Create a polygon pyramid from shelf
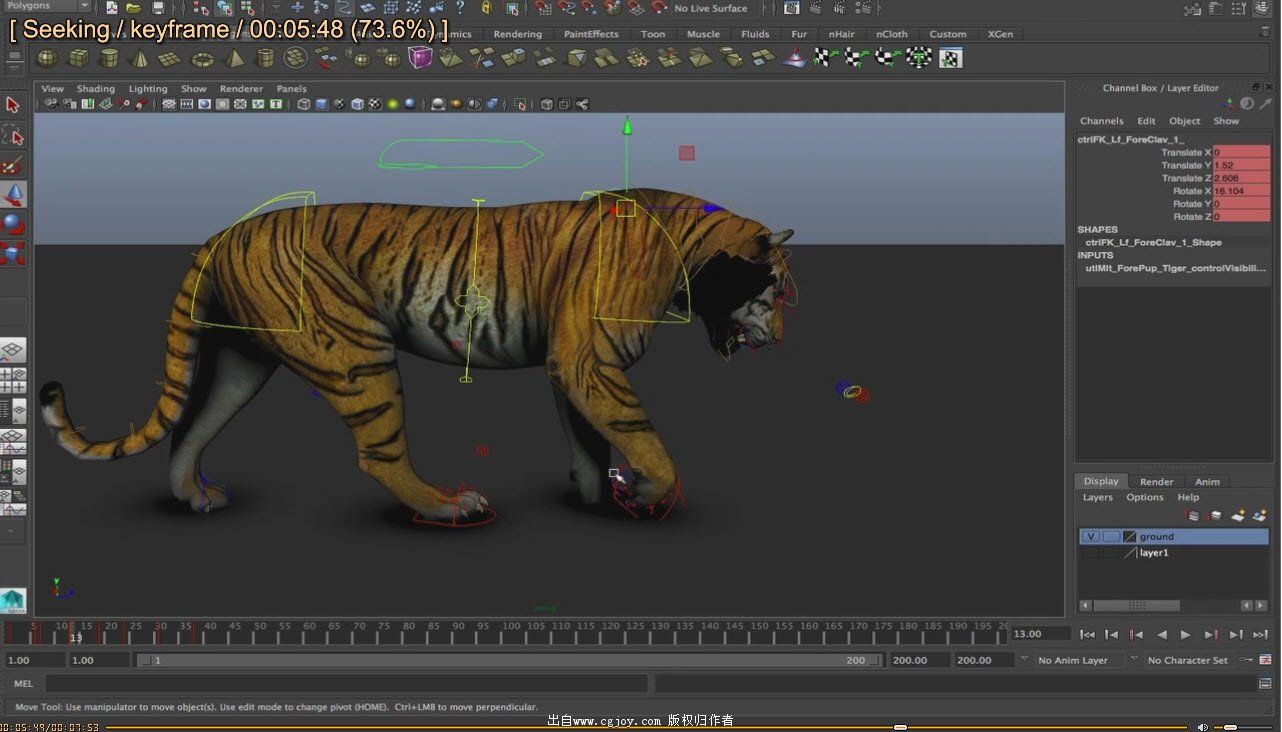The width and height of the screenshot is (1282, 732). [x=234, y=58]
